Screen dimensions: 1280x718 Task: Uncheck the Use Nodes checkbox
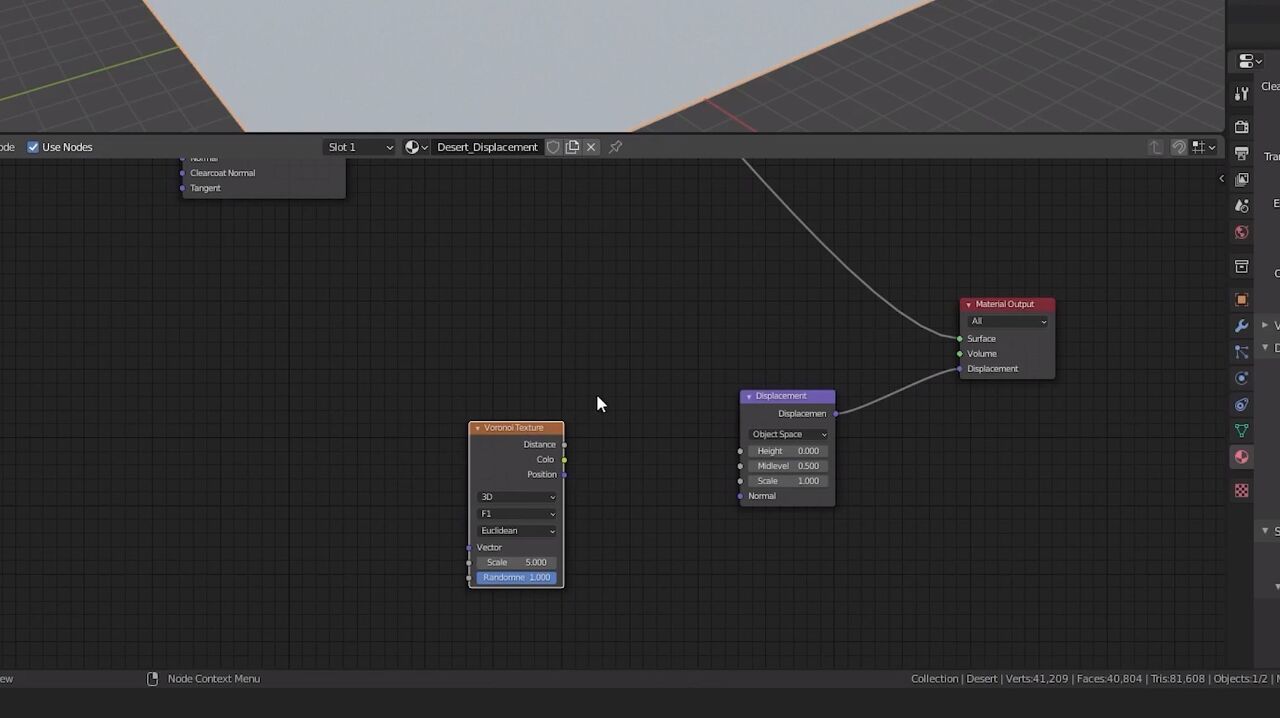point(33,147)
